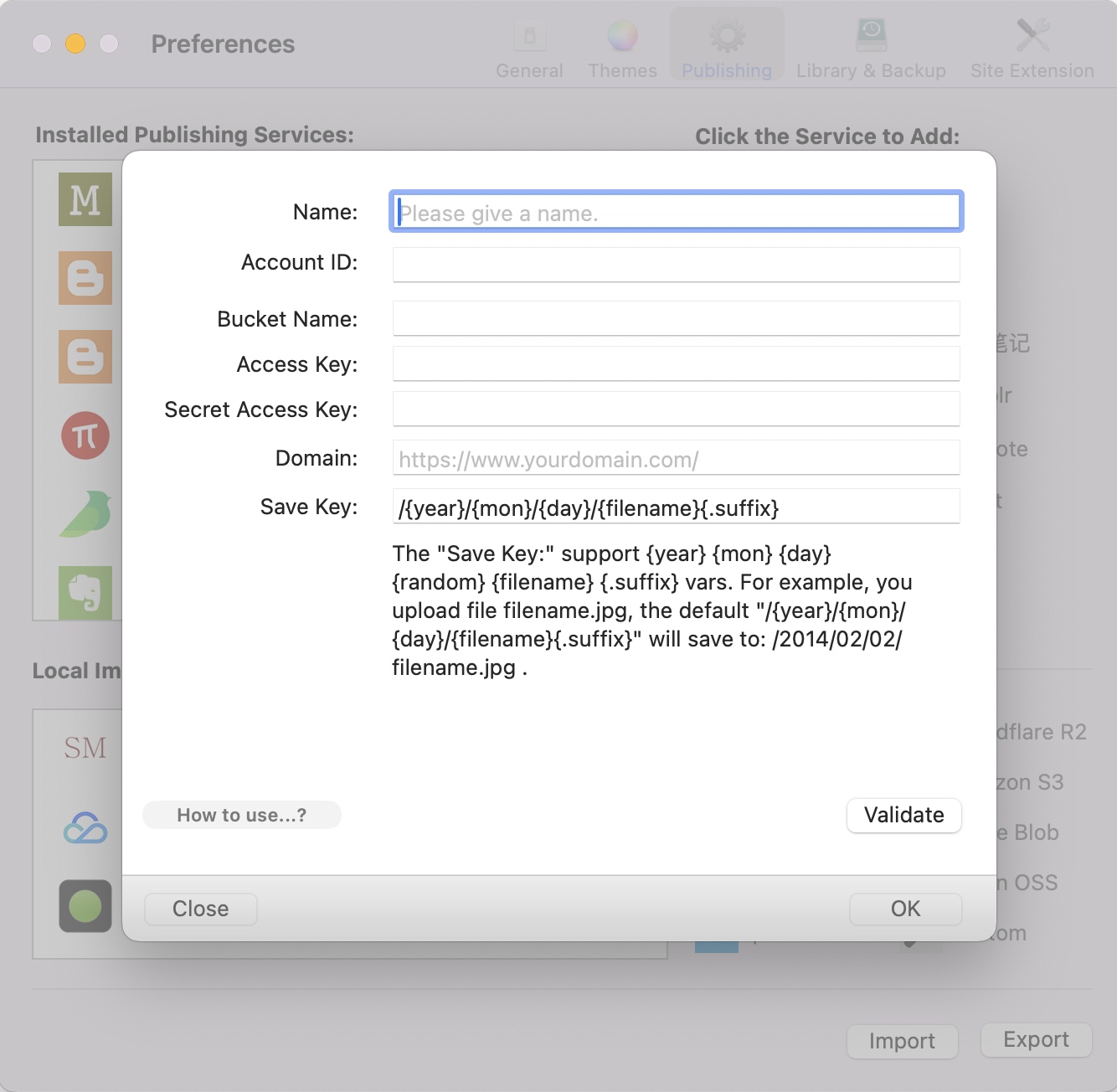Open the Site Extension tab
The height and width of the screenshot is (1092, 1117).
point(1032,49)
